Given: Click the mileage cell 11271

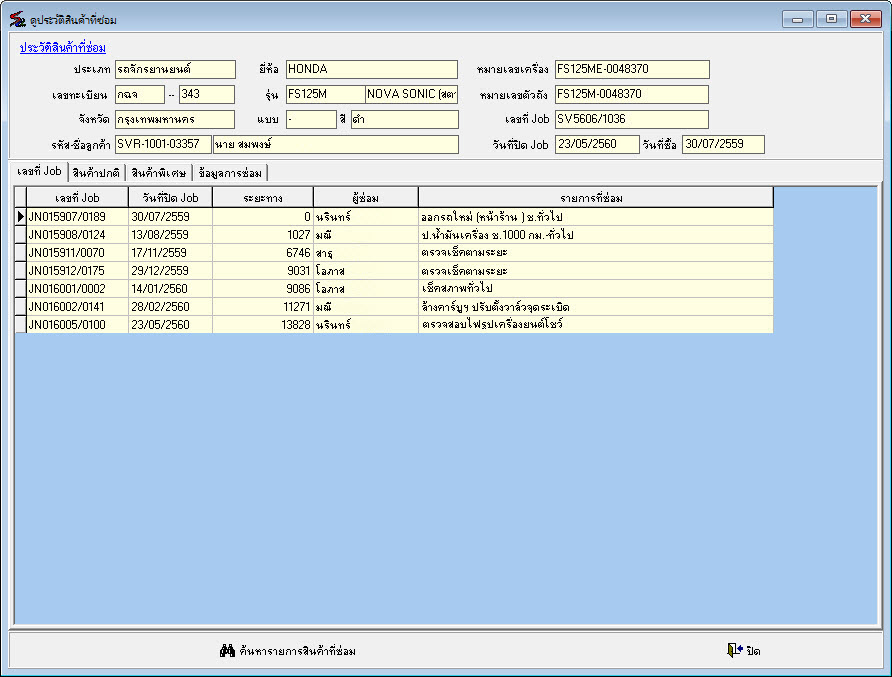Looking at the screenshot, I should coord(263,307).
